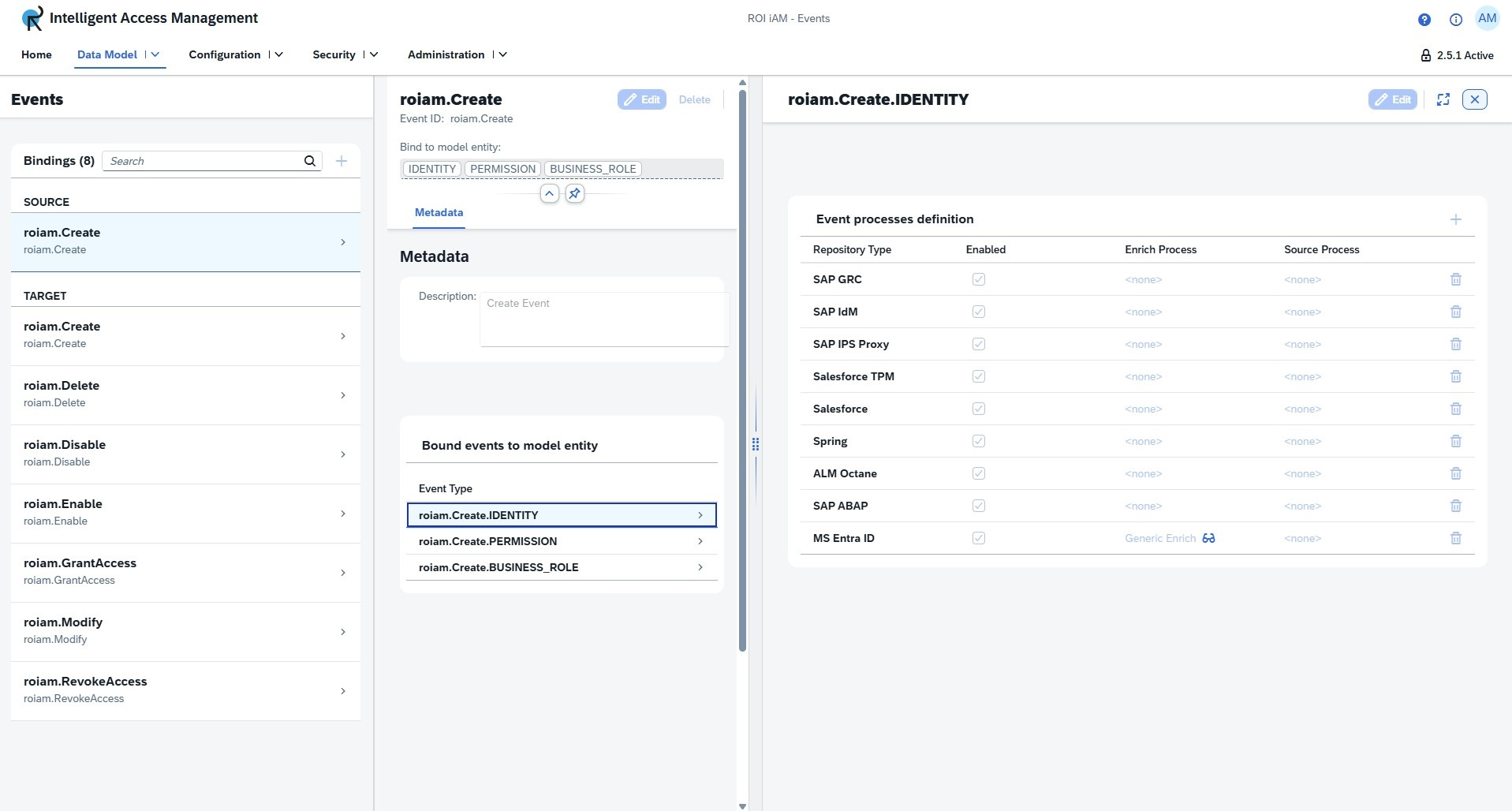This screenshot has height=811, width=1512.
Task: Click the pin icon below entity tags
Action: click(x=575, y=193)
